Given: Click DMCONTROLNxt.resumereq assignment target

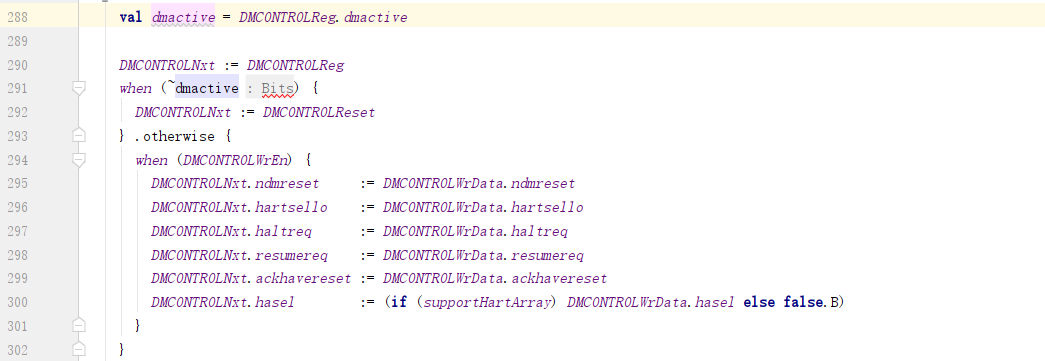Looking at the screenshot, I should click(x=239, y=255).
